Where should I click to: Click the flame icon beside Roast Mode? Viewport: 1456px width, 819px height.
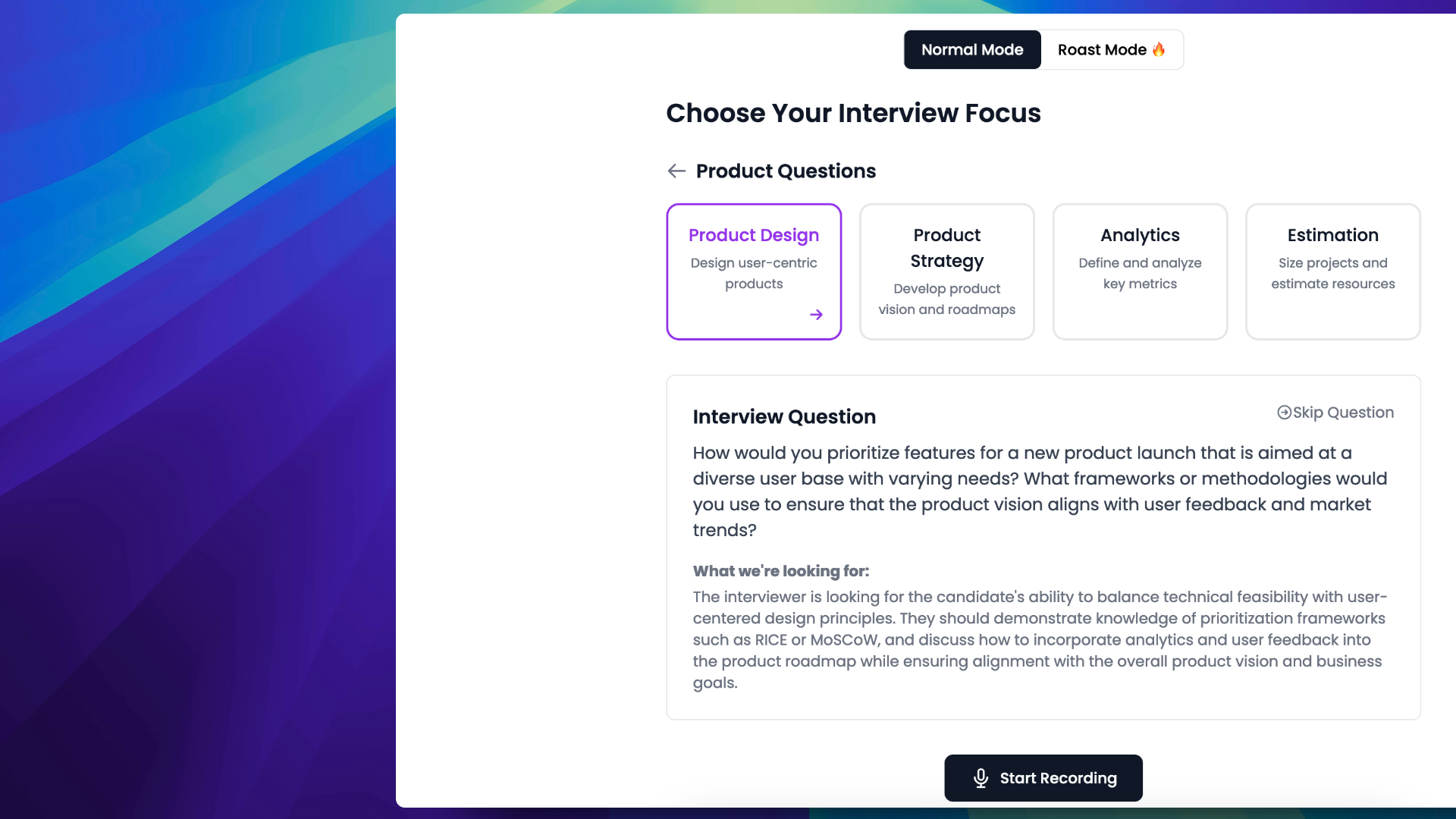pyautogui.click(x=1159, y=49)
